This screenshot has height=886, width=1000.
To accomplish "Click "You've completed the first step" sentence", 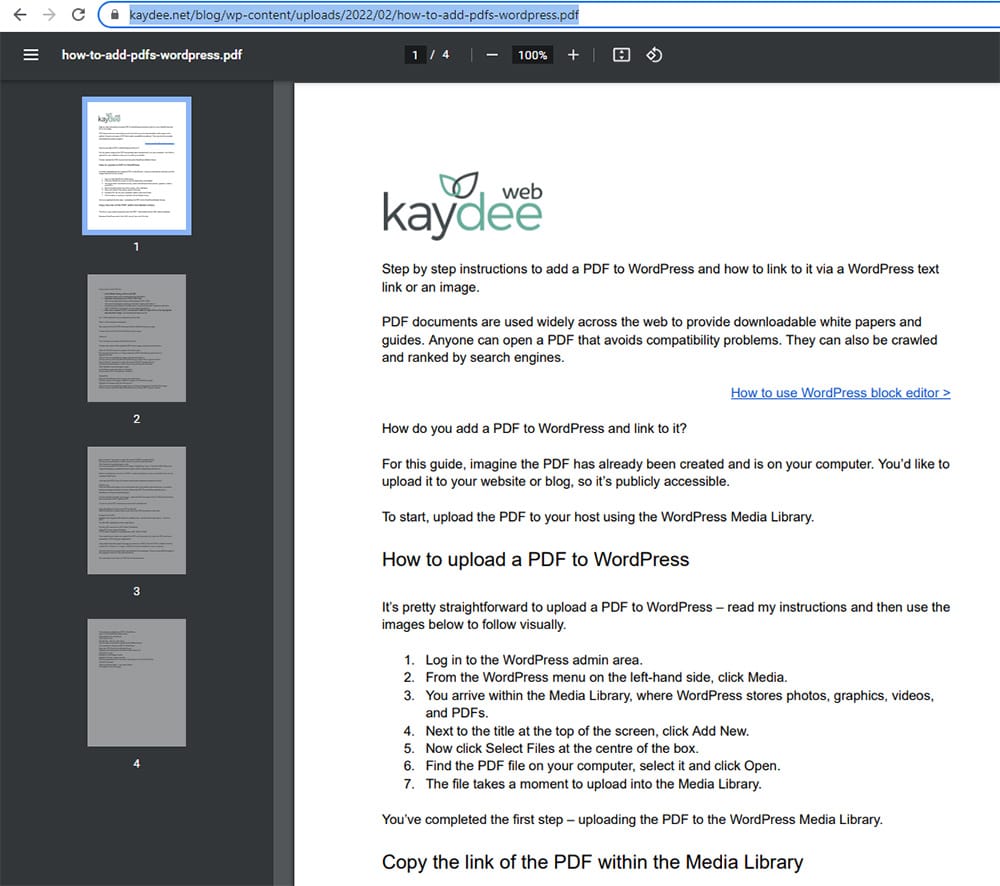I will (x=632, y=820).
